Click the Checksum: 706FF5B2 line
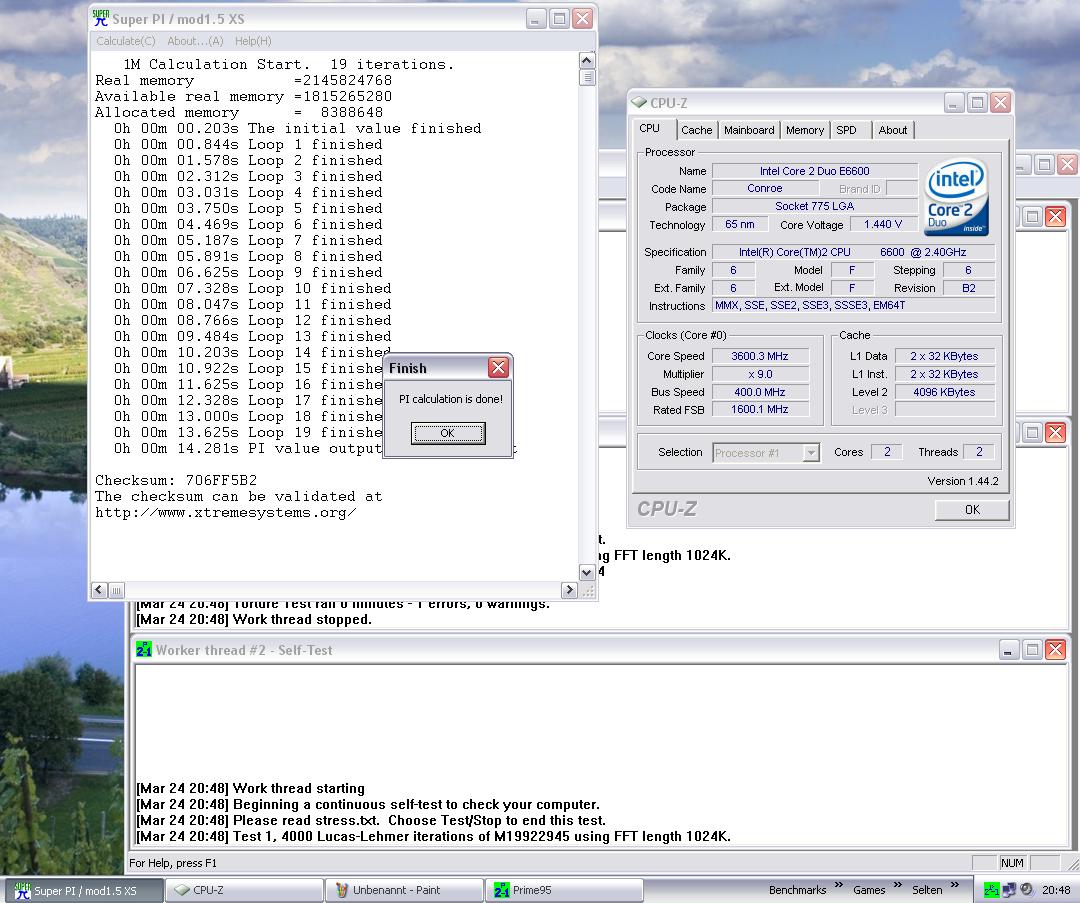The height and width of the screenshot is (903, 1080). click(x=176, y=480)
